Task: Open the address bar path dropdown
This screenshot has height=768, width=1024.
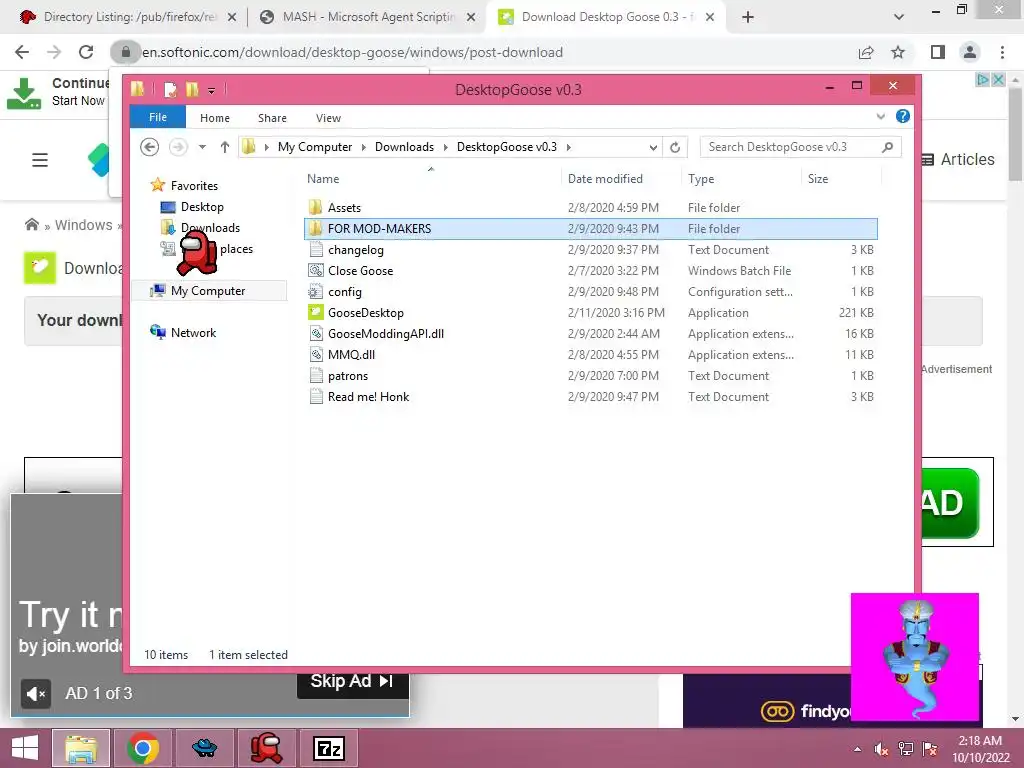Action: [653, 148]
